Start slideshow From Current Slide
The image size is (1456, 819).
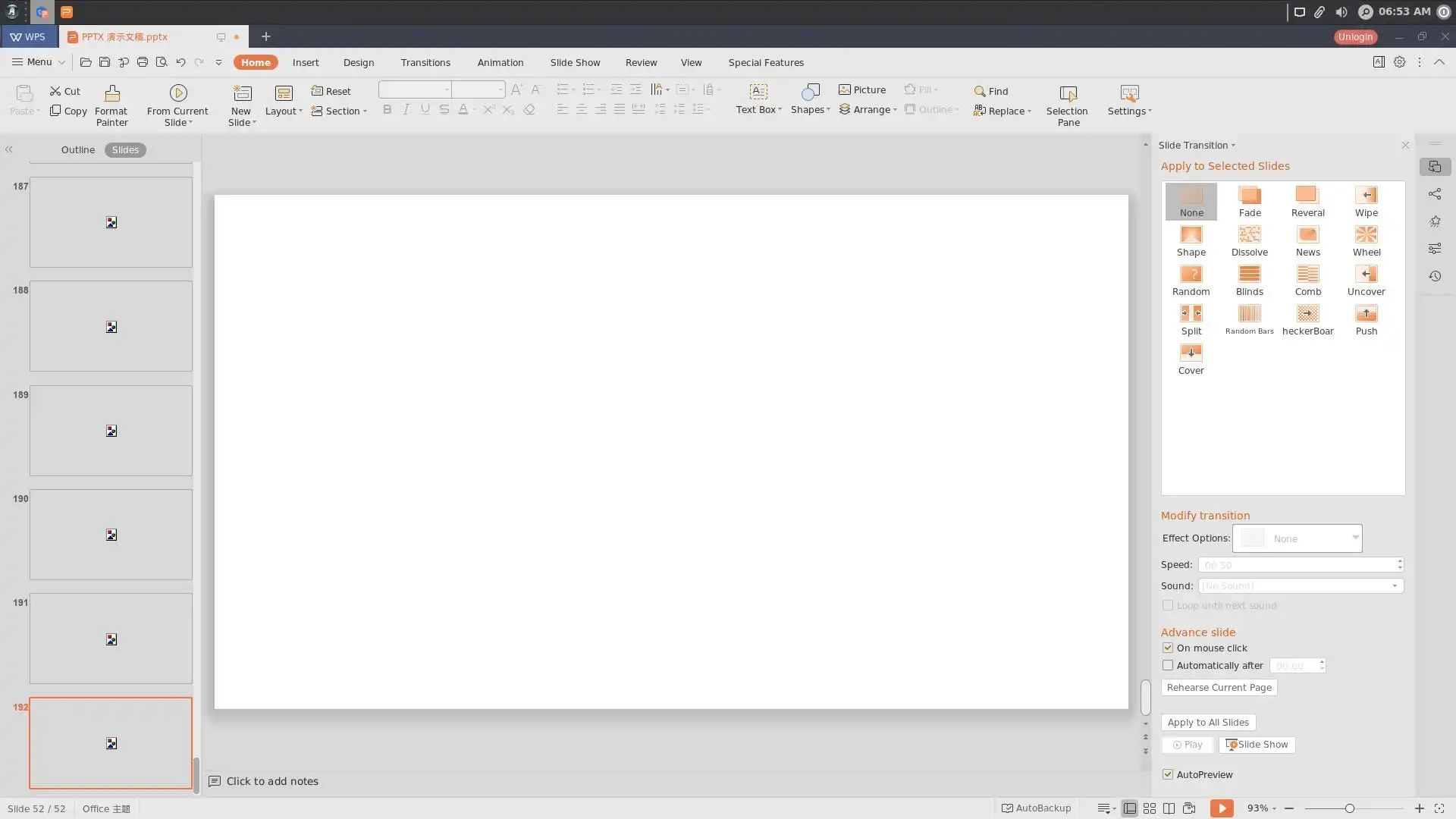(177, 105)
